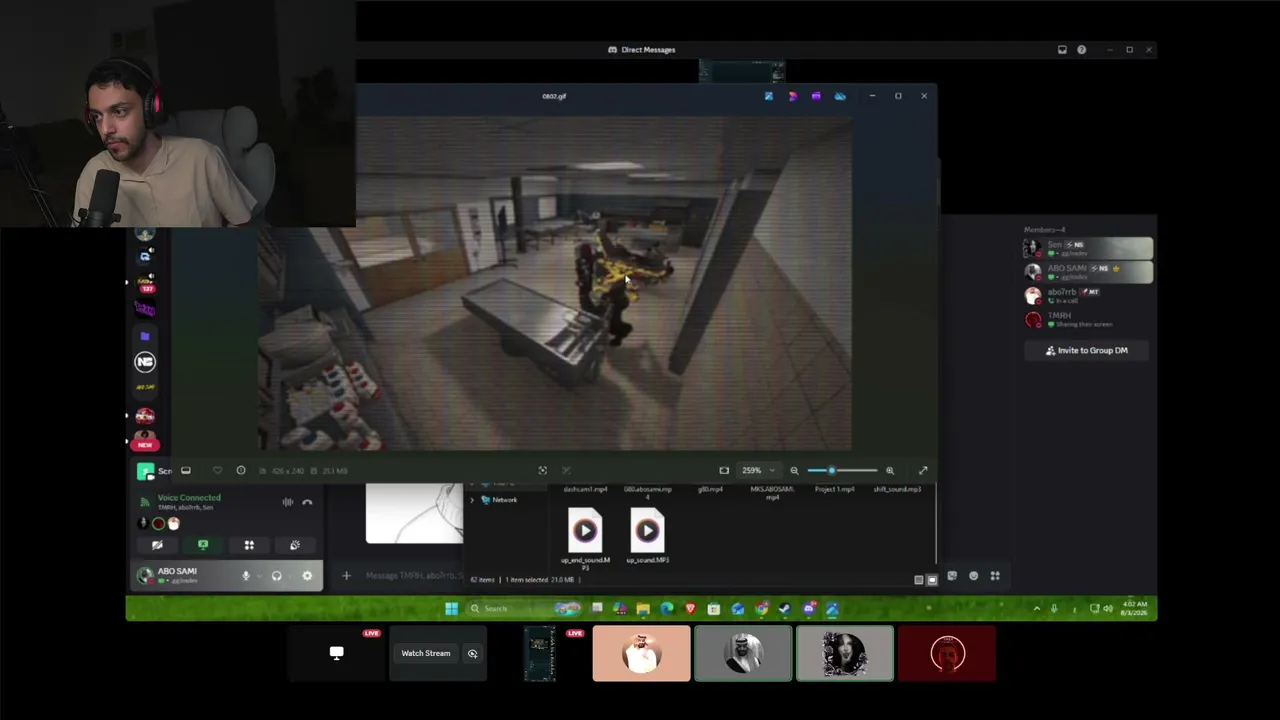Select the up_sound.MP3 file icon
The image size is (1280, 720).
point(647,530)
